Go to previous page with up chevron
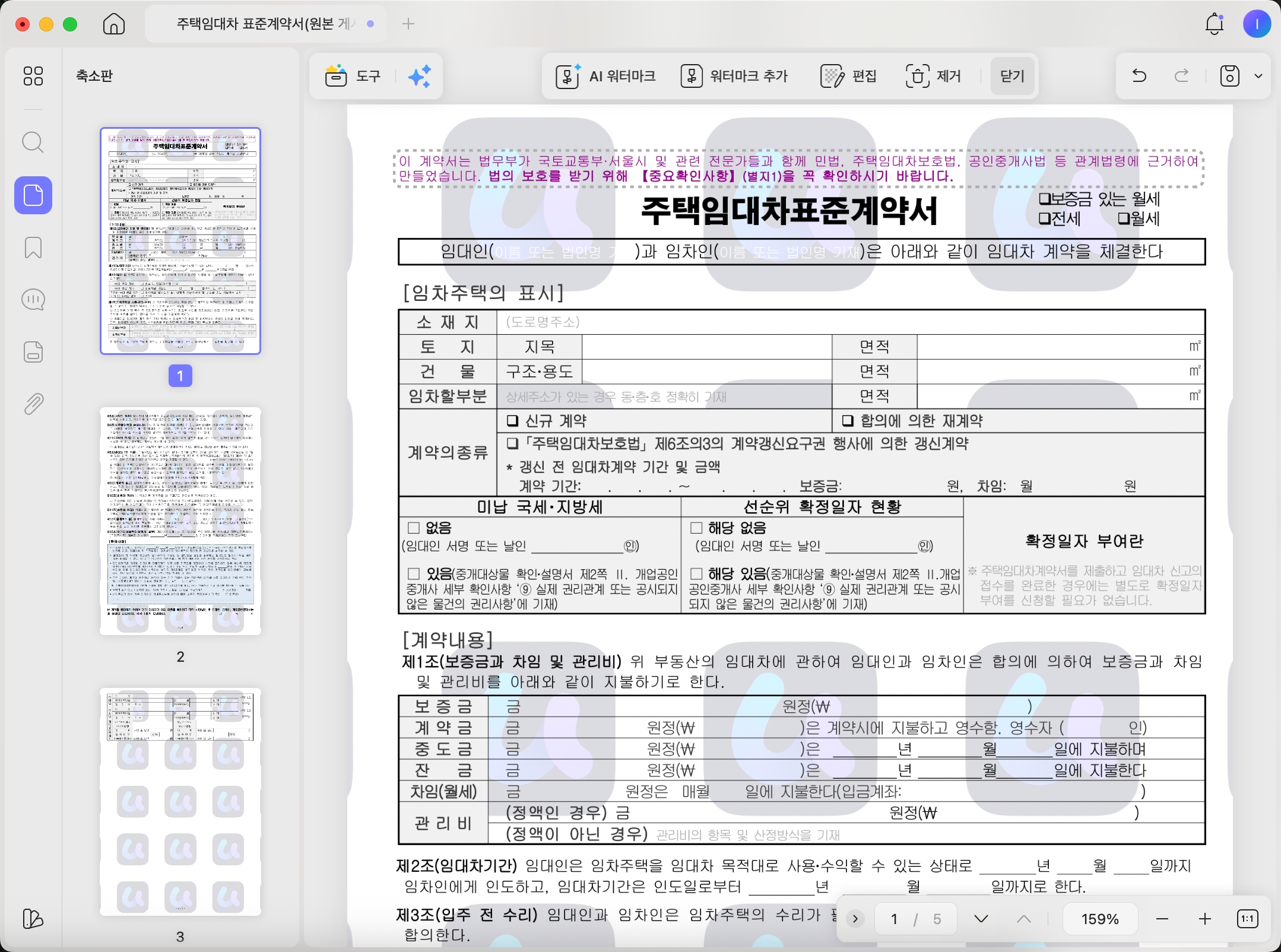Screen dimensions: 1281x952 pos(1024,919)
